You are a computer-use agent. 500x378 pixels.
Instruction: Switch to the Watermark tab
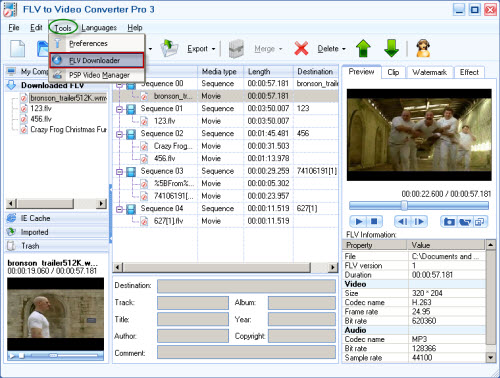click(429, 72)
